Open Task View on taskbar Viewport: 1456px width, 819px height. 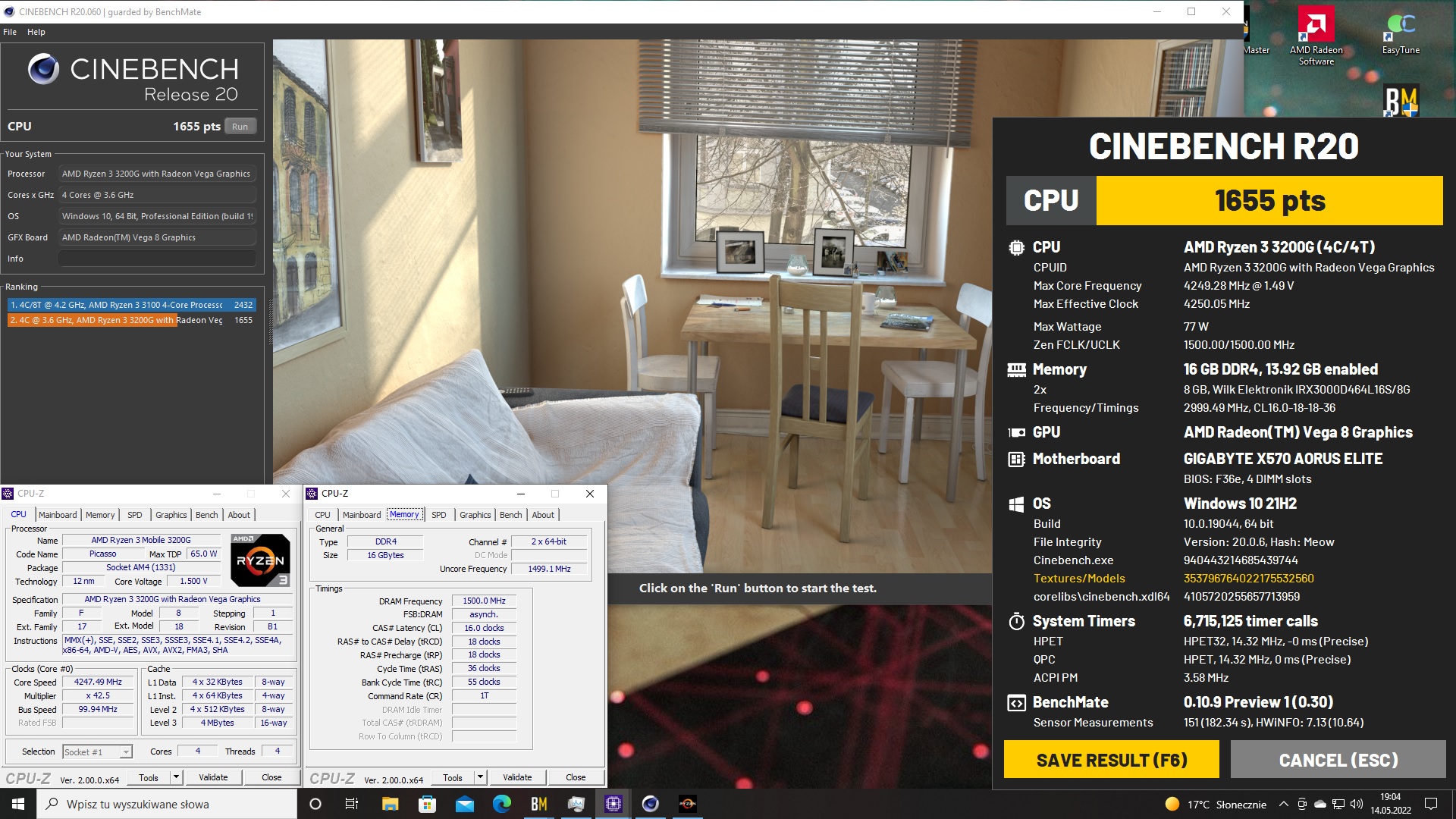(352, 804)
